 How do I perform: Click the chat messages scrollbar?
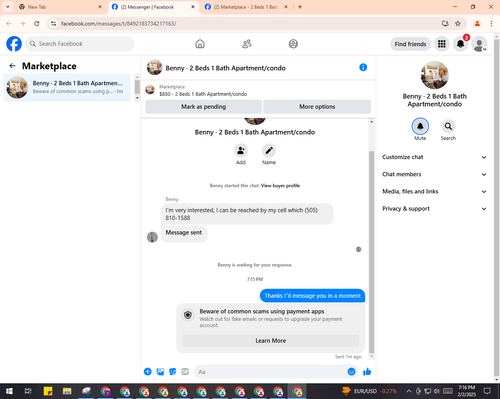[x=371, y=252]
